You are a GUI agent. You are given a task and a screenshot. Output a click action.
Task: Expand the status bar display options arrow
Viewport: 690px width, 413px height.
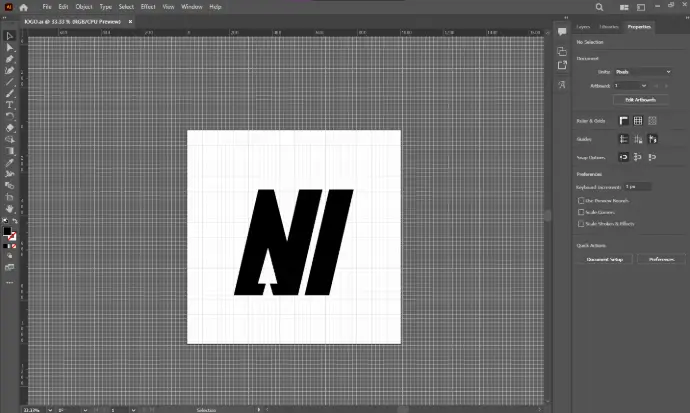click(x=259, y=409)
